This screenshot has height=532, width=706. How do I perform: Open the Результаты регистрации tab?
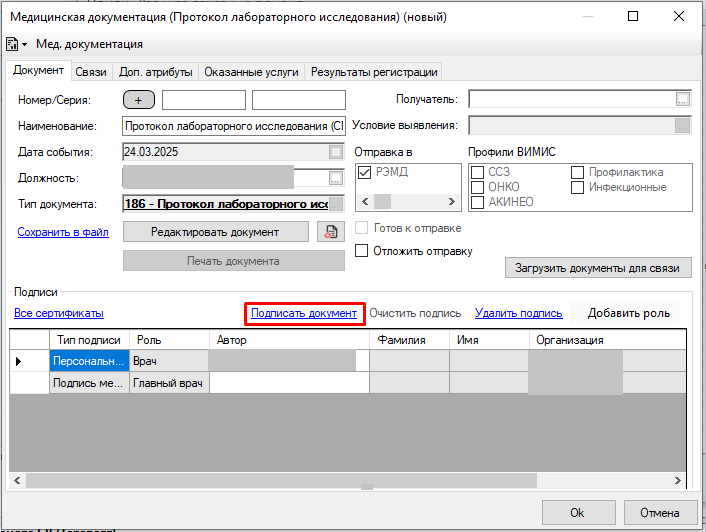[x=374, y=72]
